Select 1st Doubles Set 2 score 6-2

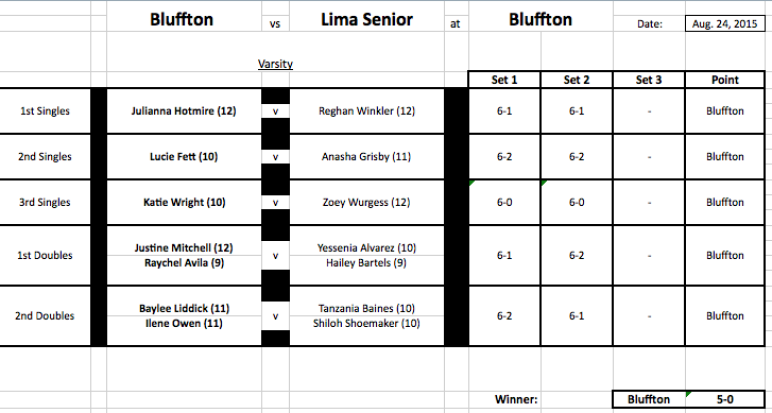[577, 255]
